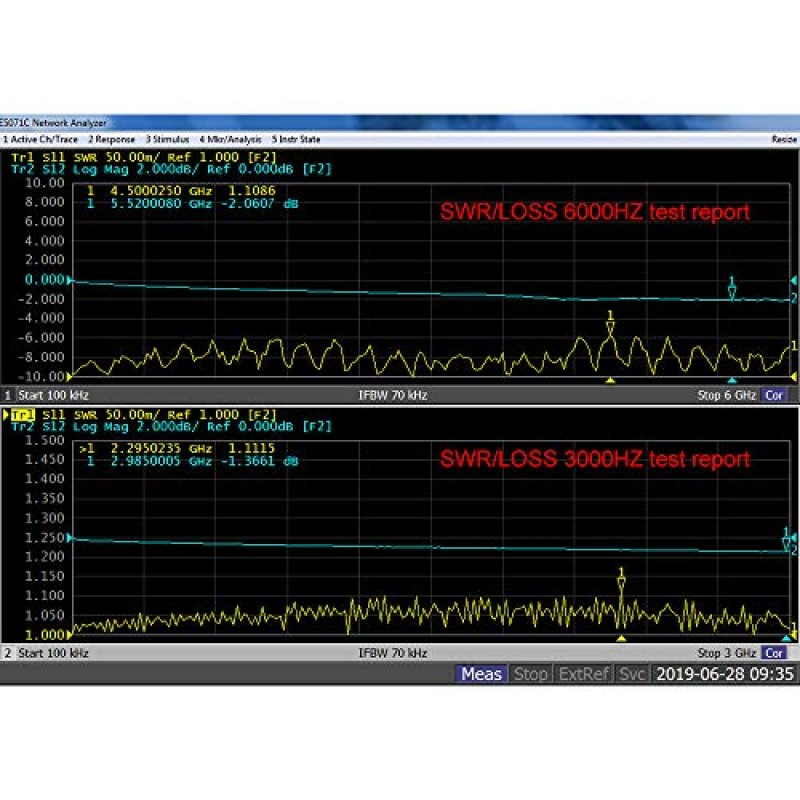Screen dimensions: 800x800
Task: Click the cyan reference level arrow in channel 1
Action: click(69, 281)
